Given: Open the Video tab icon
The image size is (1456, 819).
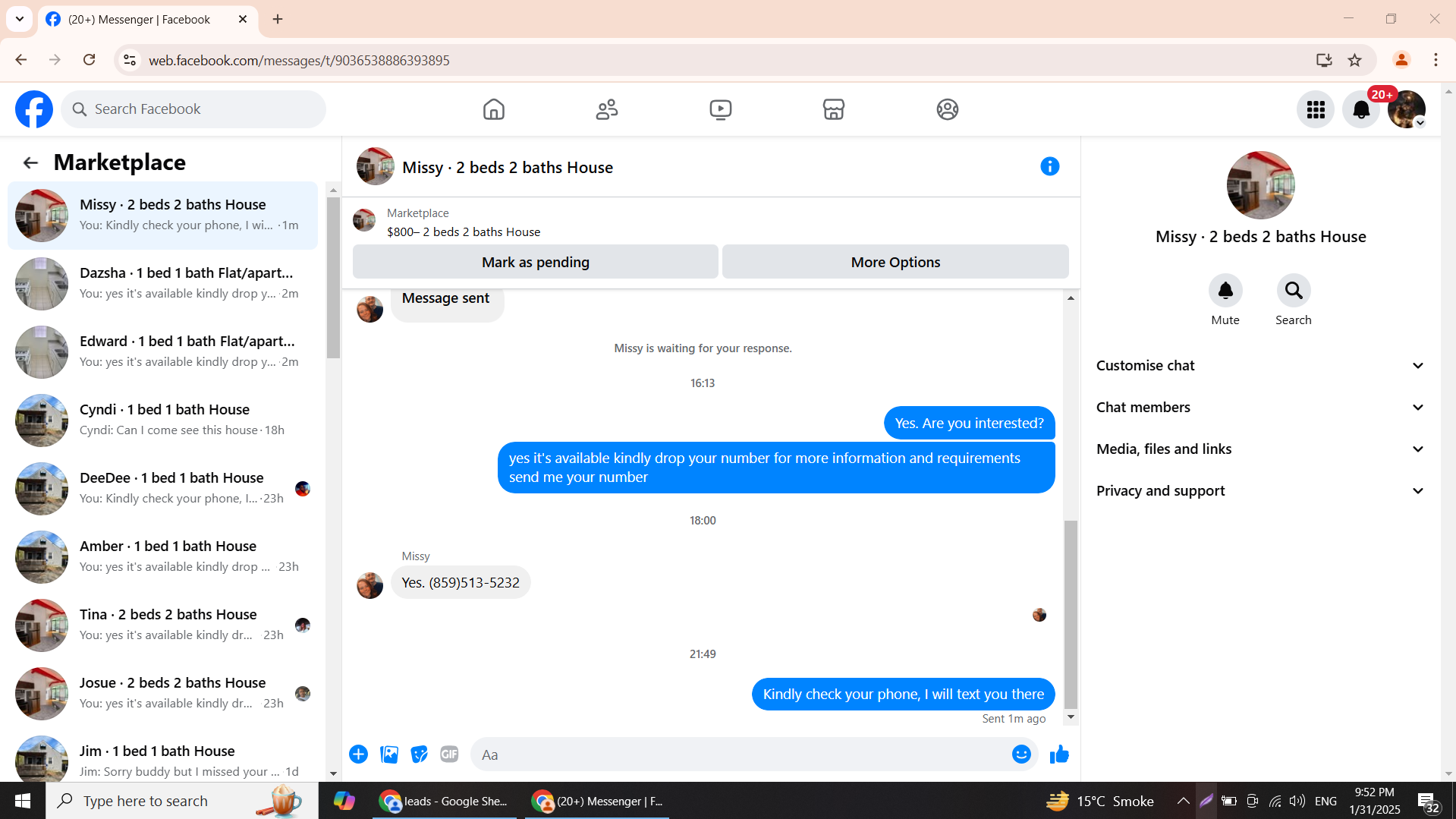Looking at the screenshot, I should tap(720, 109).
